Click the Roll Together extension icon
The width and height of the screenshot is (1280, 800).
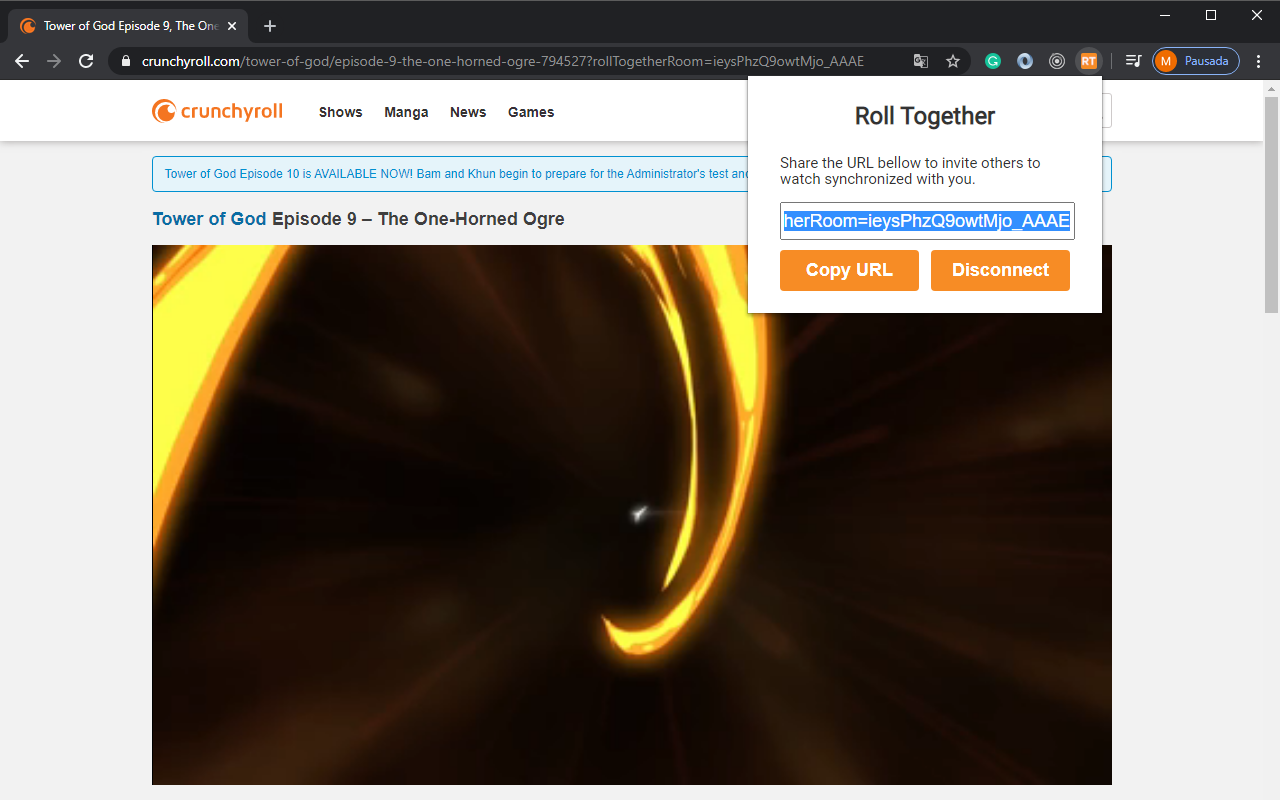(x=1088, y=61)
